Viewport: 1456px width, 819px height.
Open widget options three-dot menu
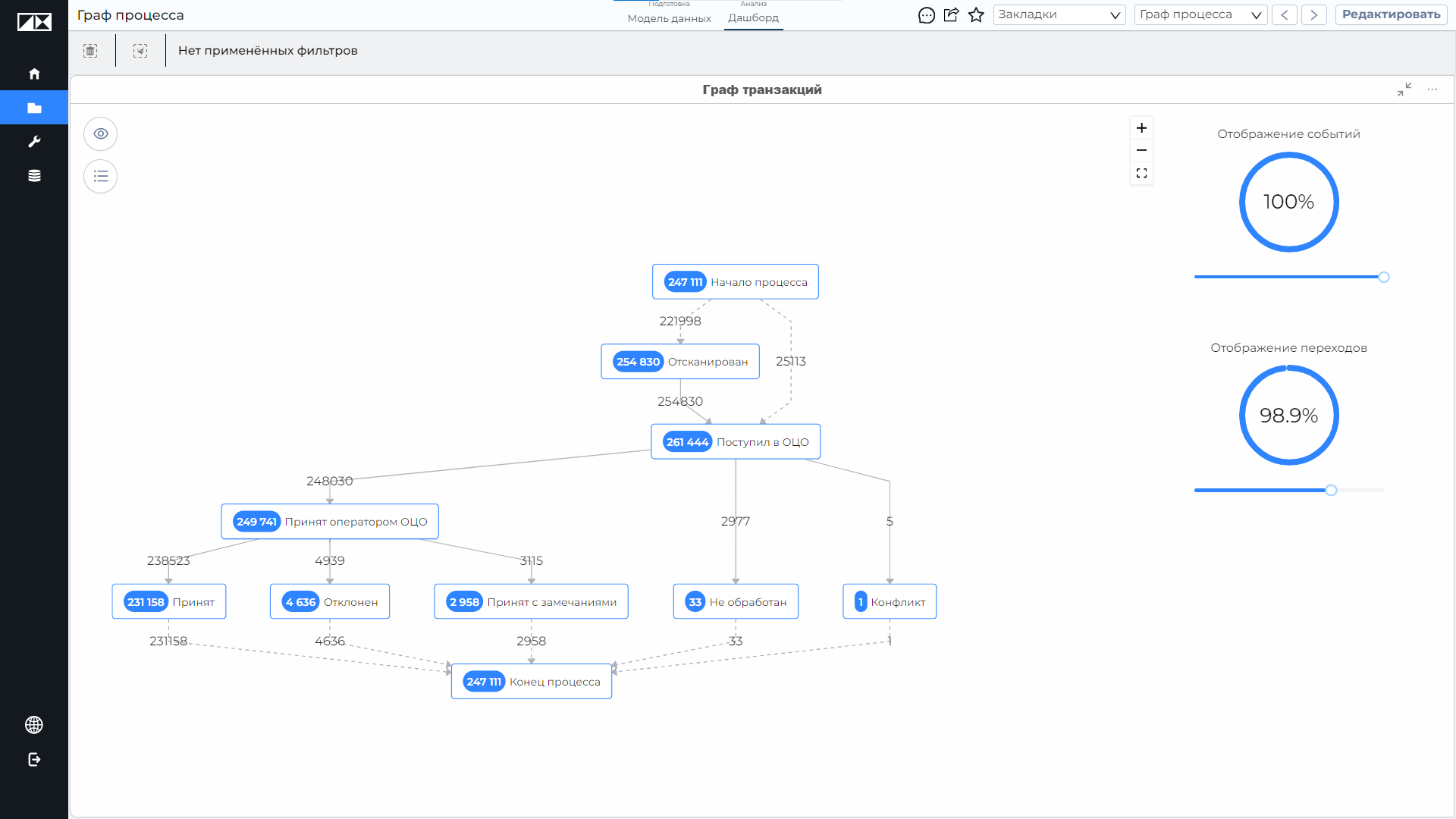[x=1432, y=89]
